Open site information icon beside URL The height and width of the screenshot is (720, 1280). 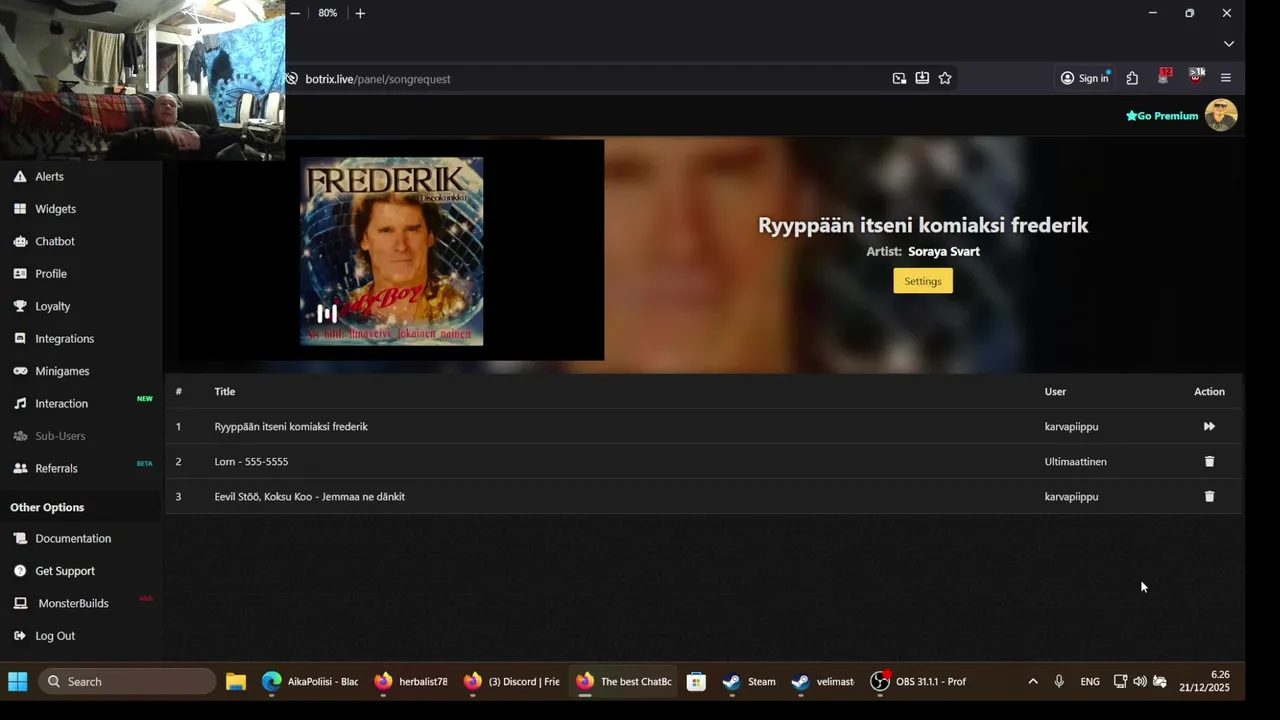tap(292, 78)
